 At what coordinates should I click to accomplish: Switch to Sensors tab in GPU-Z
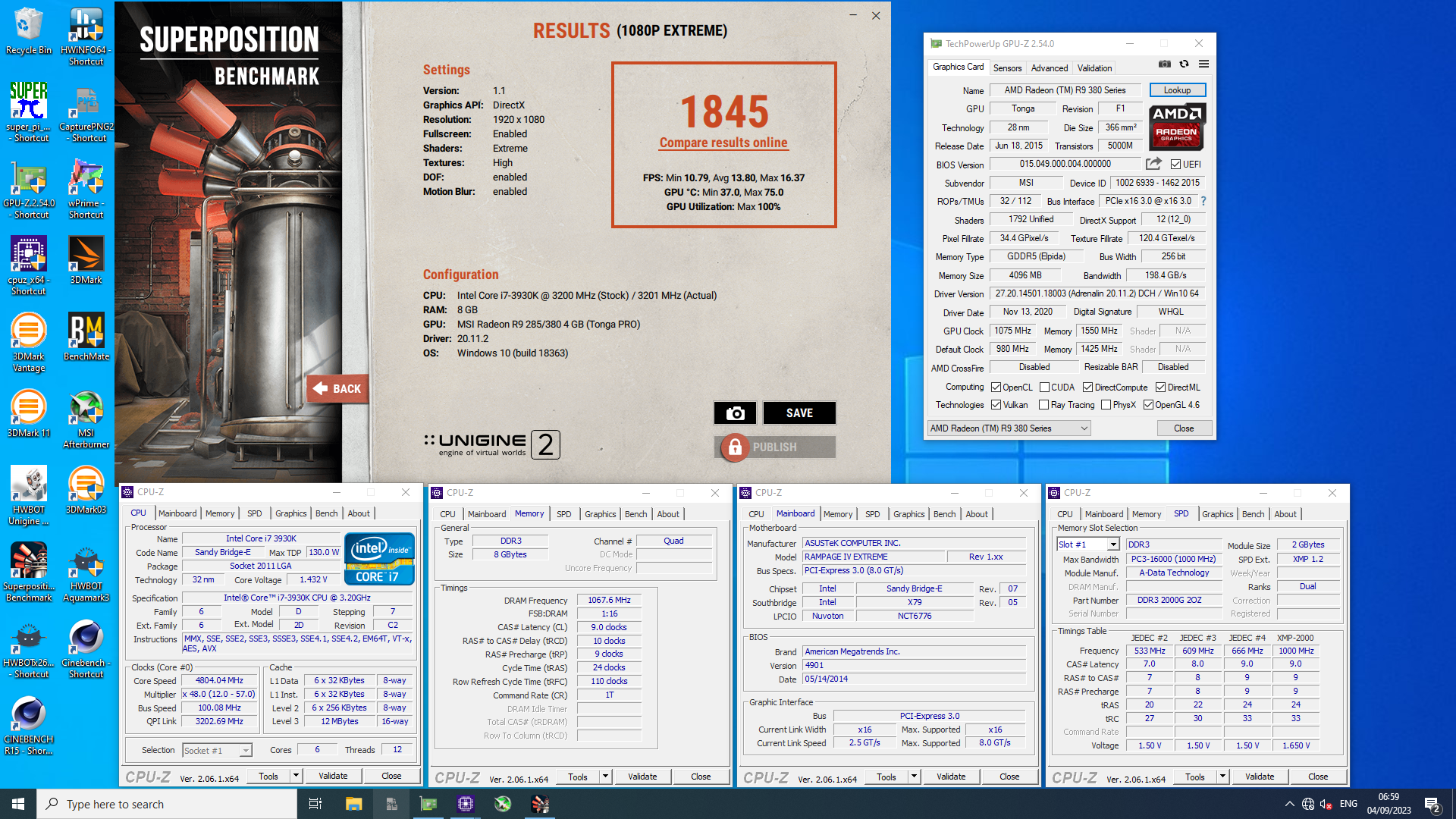tap(1007, 67)
